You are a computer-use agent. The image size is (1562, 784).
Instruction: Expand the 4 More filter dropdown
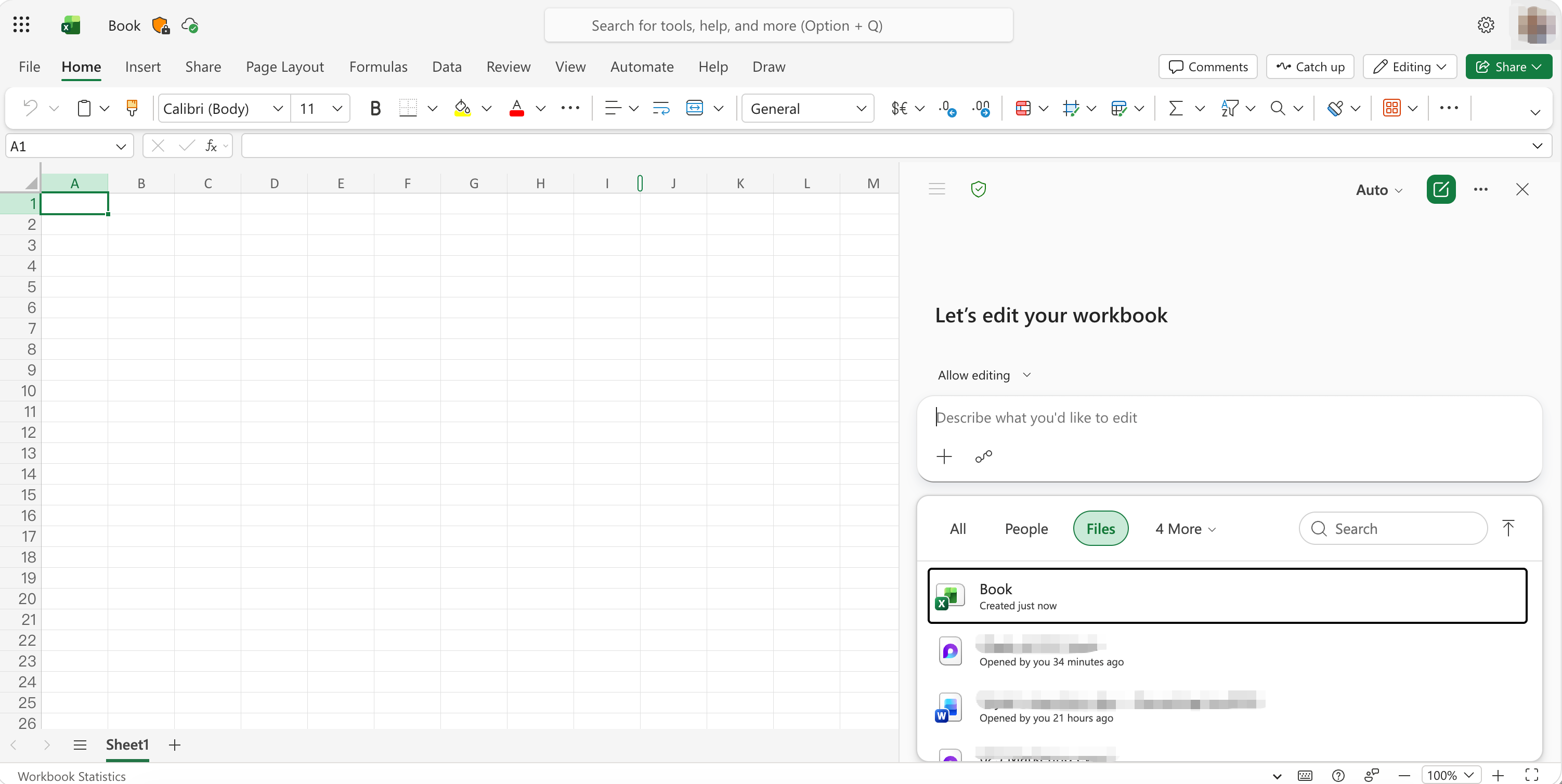1186,529
